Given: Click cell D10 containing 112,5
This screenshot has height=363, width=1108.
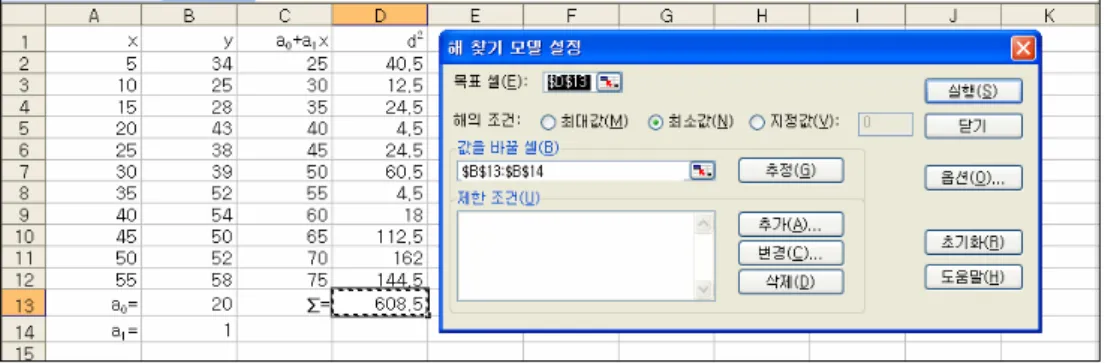Looking at the screenshot, I should (x=380, y=237).
